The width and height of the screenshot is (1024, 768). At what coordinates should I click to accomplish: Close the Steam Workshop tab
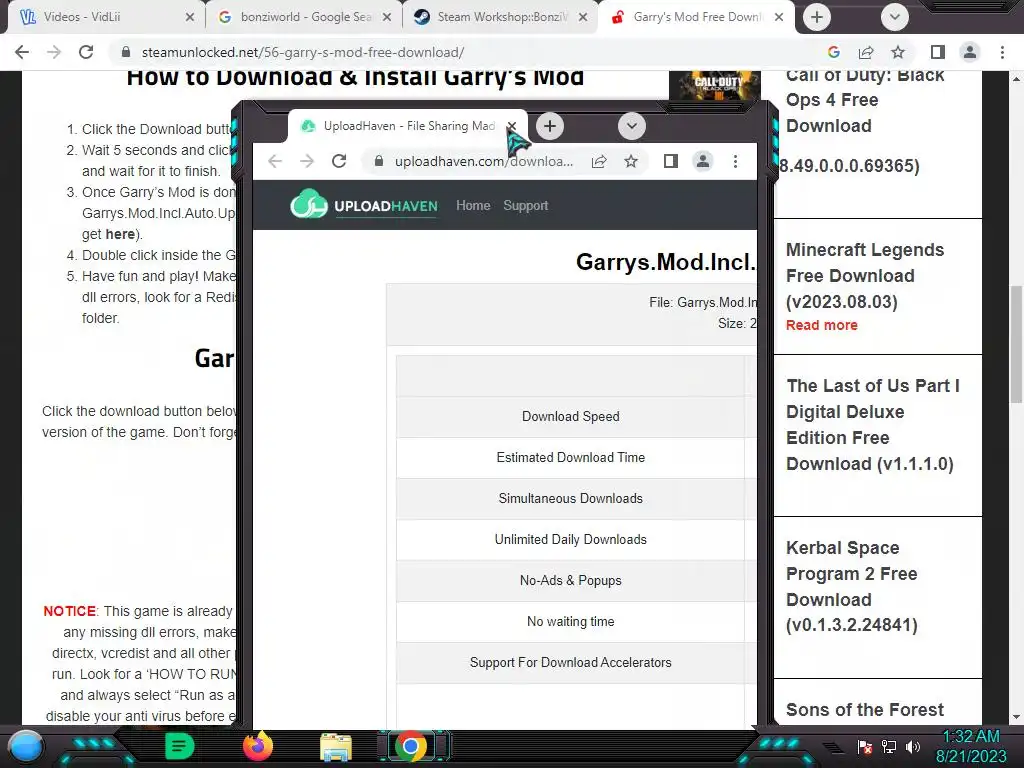583,17
